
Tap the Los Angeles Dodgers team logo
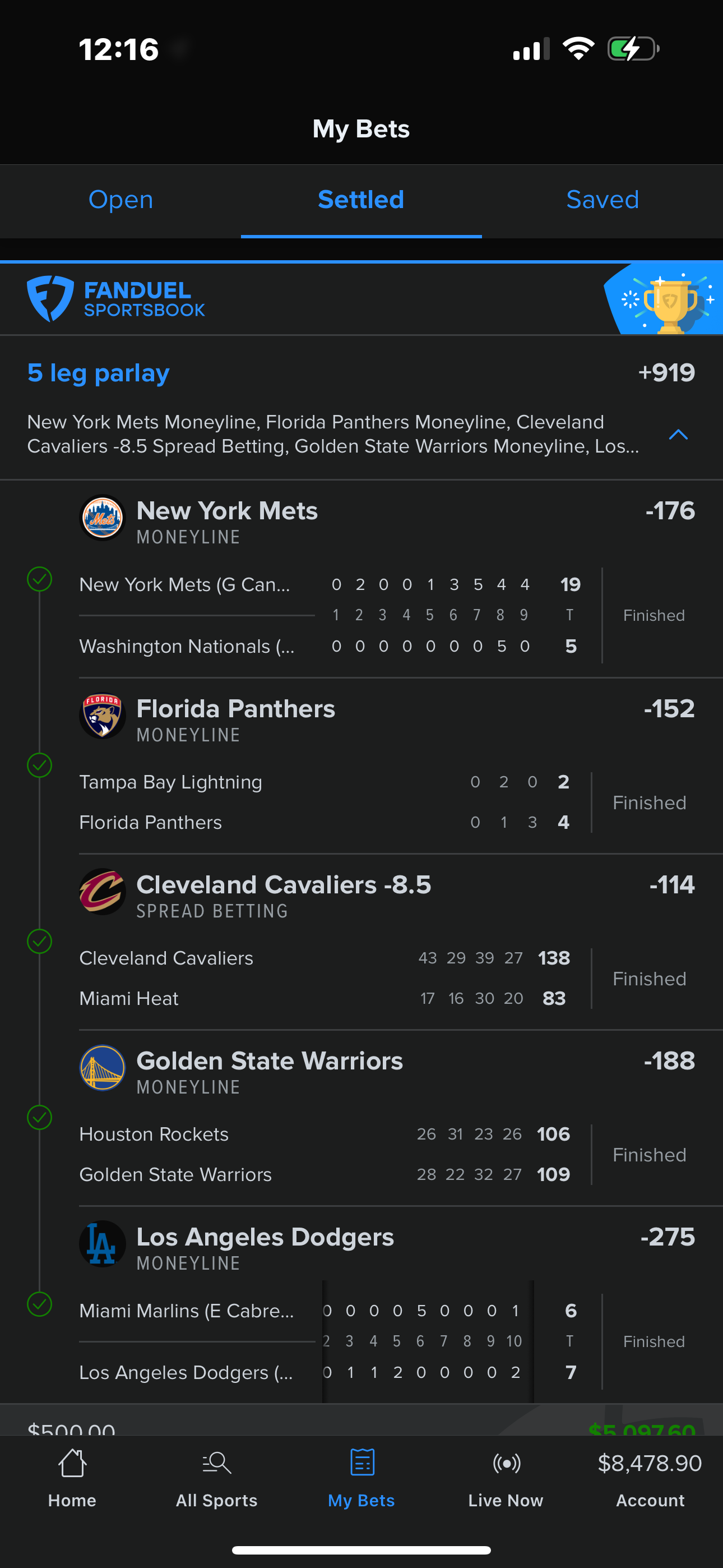point(102,1243)
